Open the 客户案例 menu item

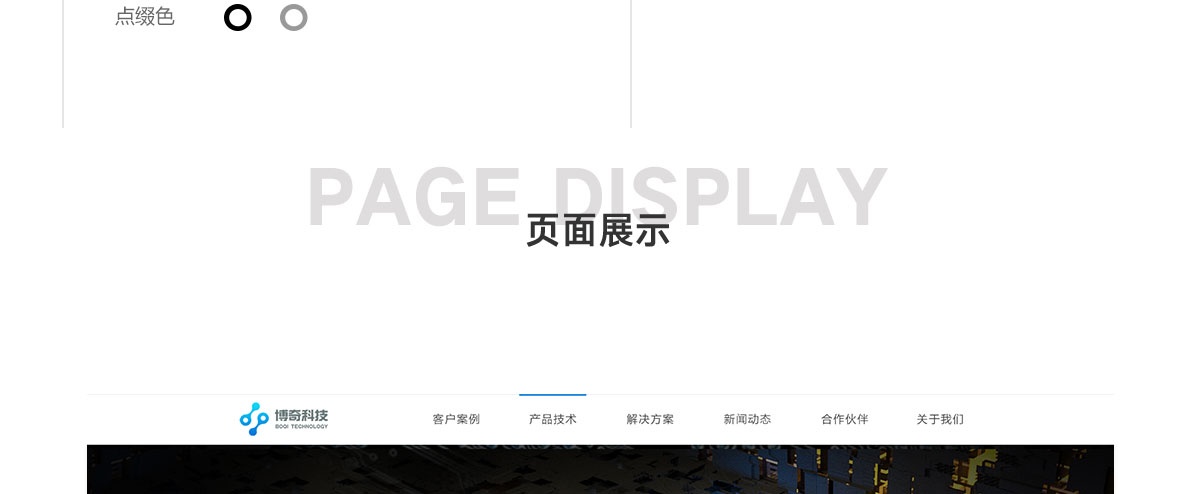click(456, 419)
